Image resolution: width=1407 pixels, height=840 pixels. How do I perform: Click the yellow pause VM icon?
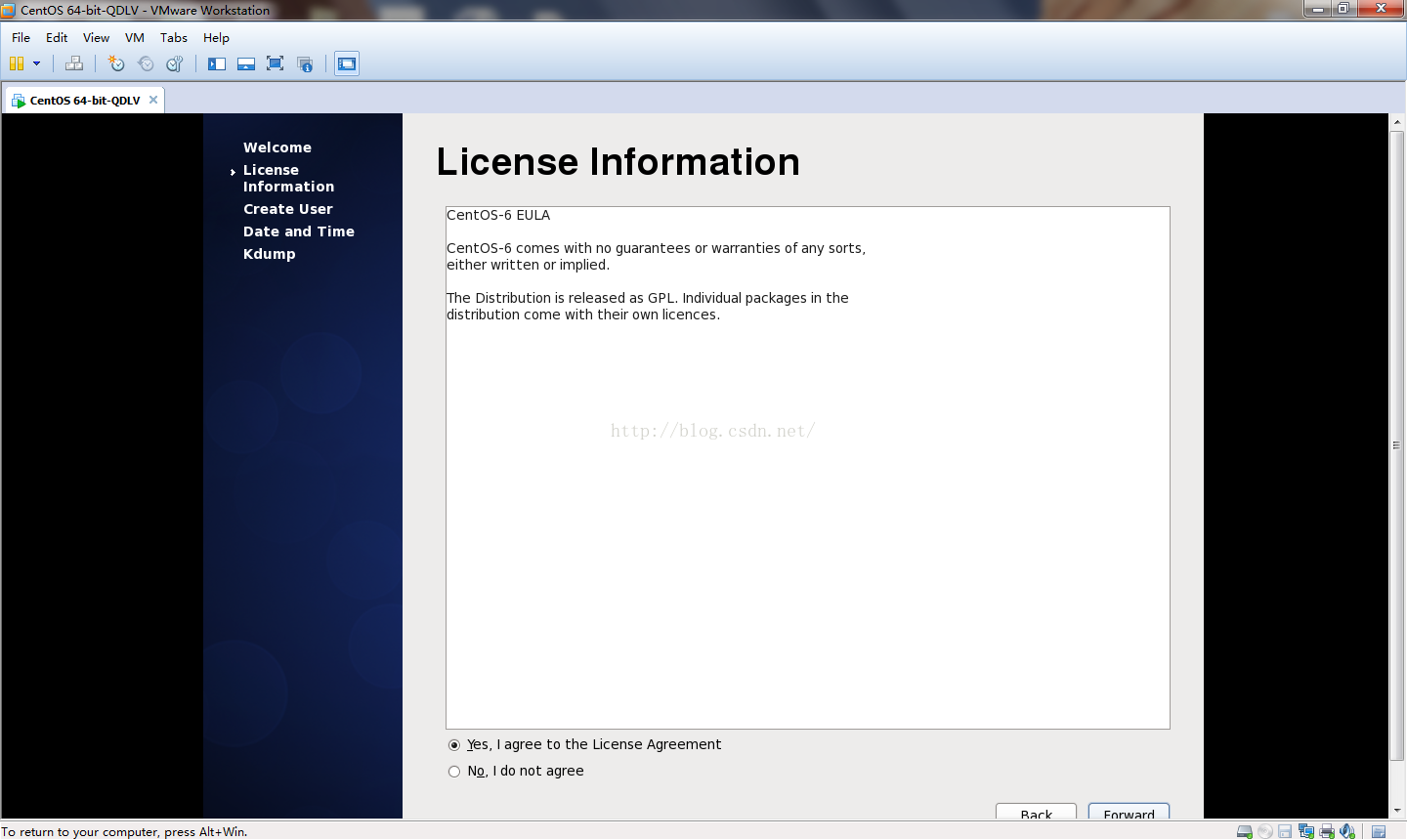click(17, 63)
